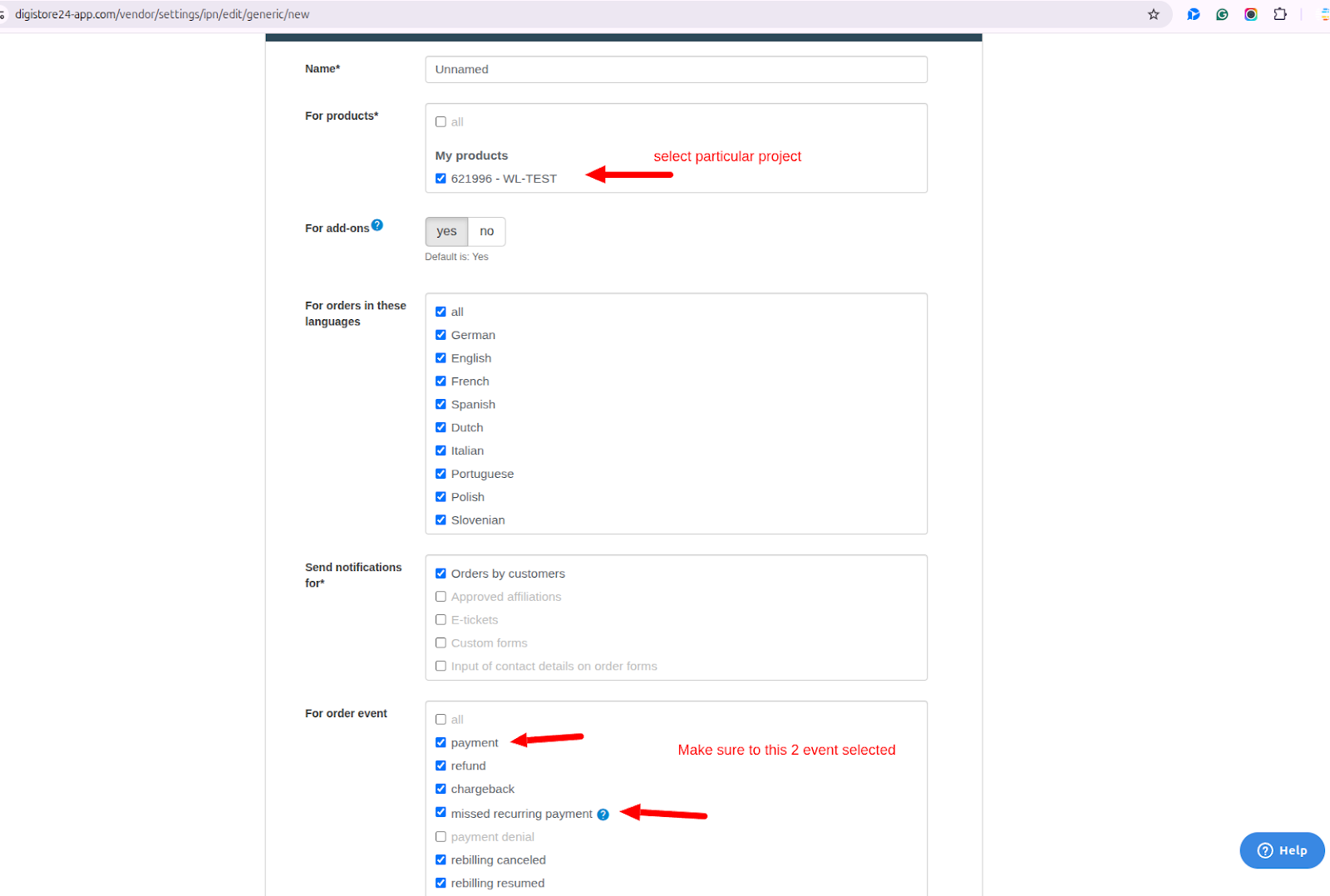Open the green Grammarly-style extension icon
The width and height of the screenshot is (1330, 896).
click(x=1222, y=14)
